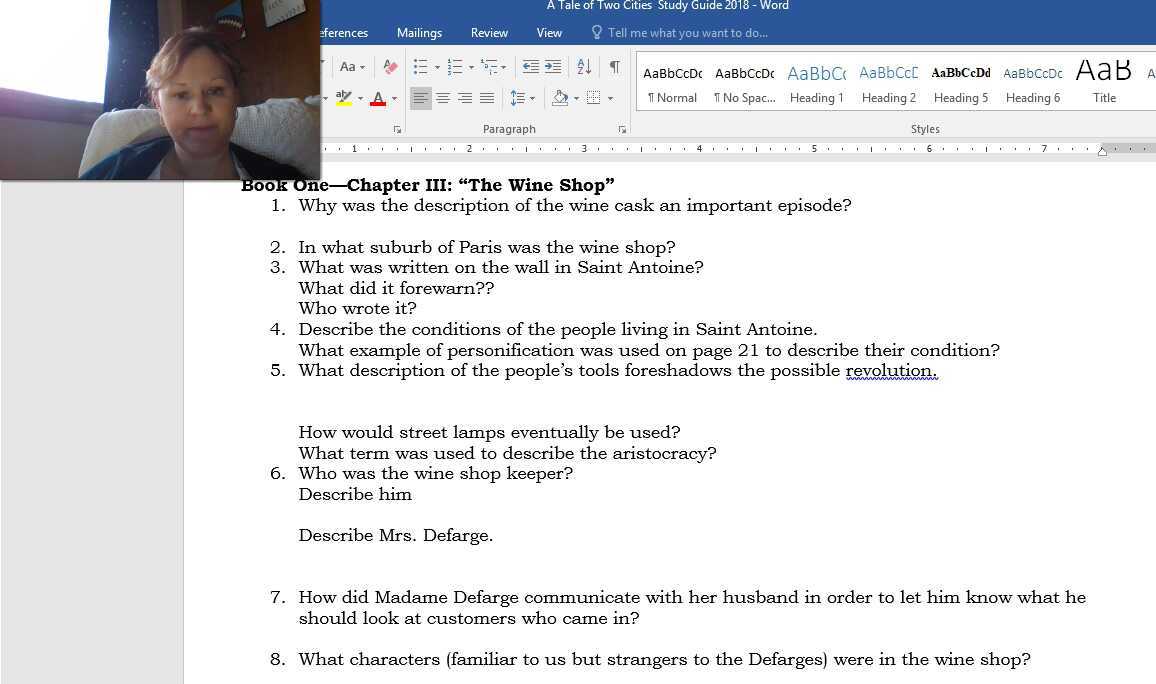The image size is (1156, 684).
Task: Toggle justify paragraph alignment
Action: tap(487, 97)
